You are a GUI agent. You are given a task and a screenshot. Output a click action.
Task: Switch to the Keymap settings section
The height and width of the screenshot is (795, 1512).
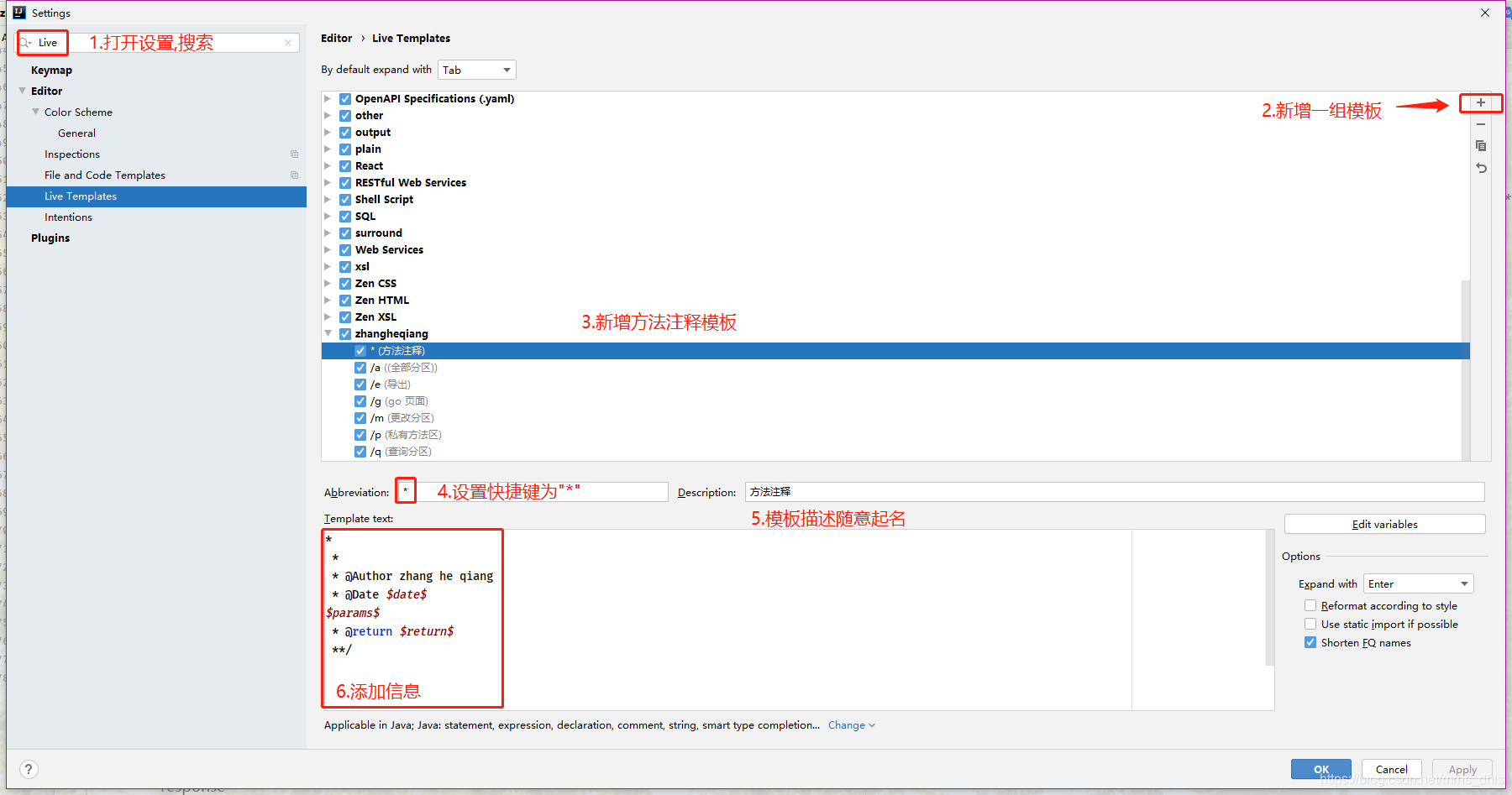51,70
